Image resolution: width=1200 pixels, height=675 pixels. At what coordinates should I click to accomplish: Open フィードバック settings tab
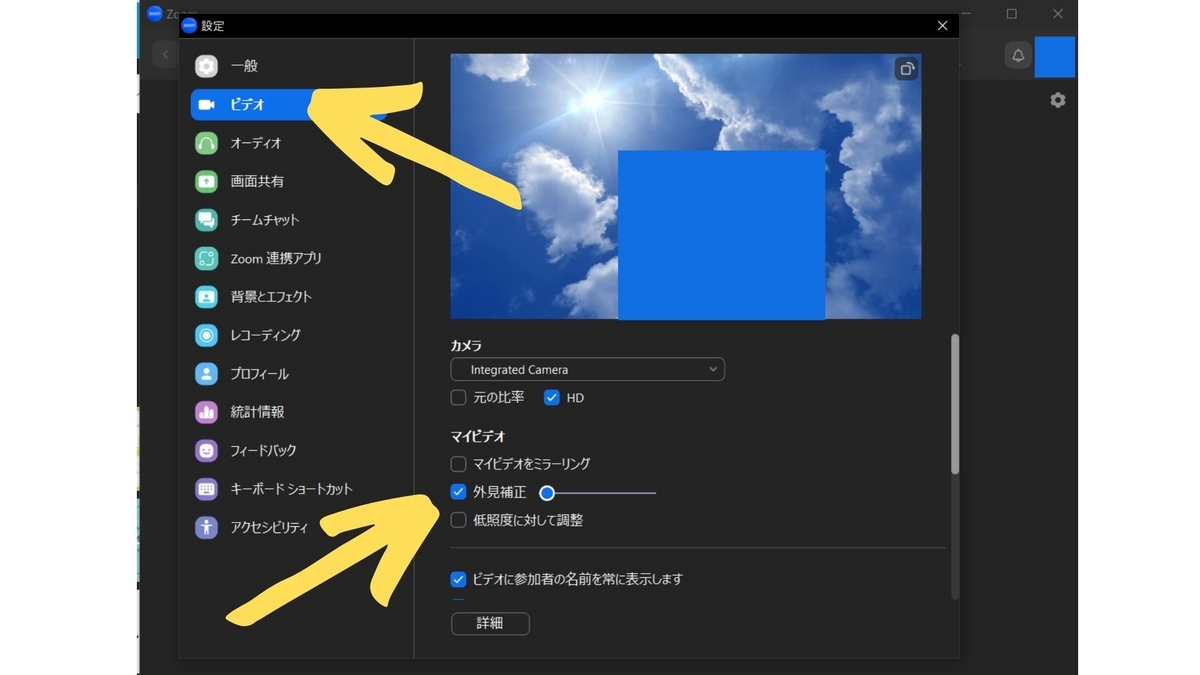tap(289, 451)
